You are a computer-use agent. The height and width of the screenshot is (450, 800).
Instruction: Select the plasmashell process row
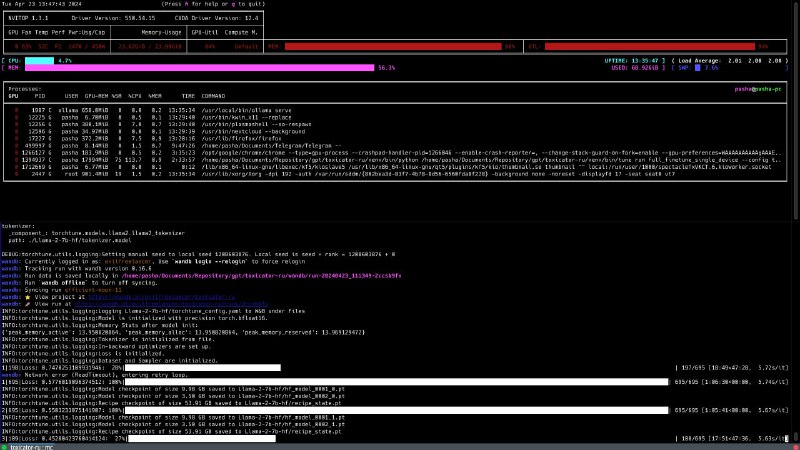[x=395, y=124]
